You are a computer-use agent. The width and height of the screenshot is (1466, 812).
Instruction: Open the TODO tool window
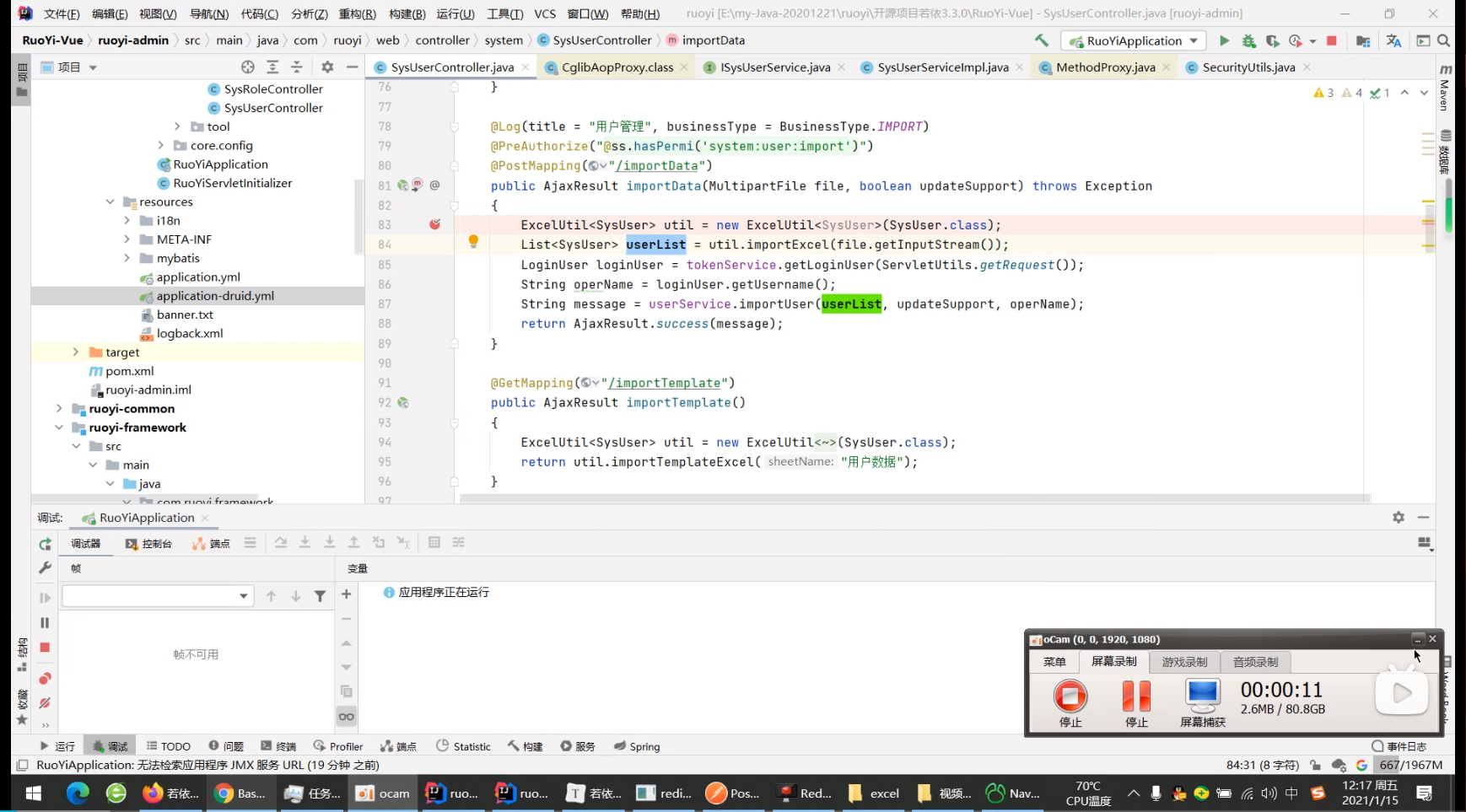169,746
